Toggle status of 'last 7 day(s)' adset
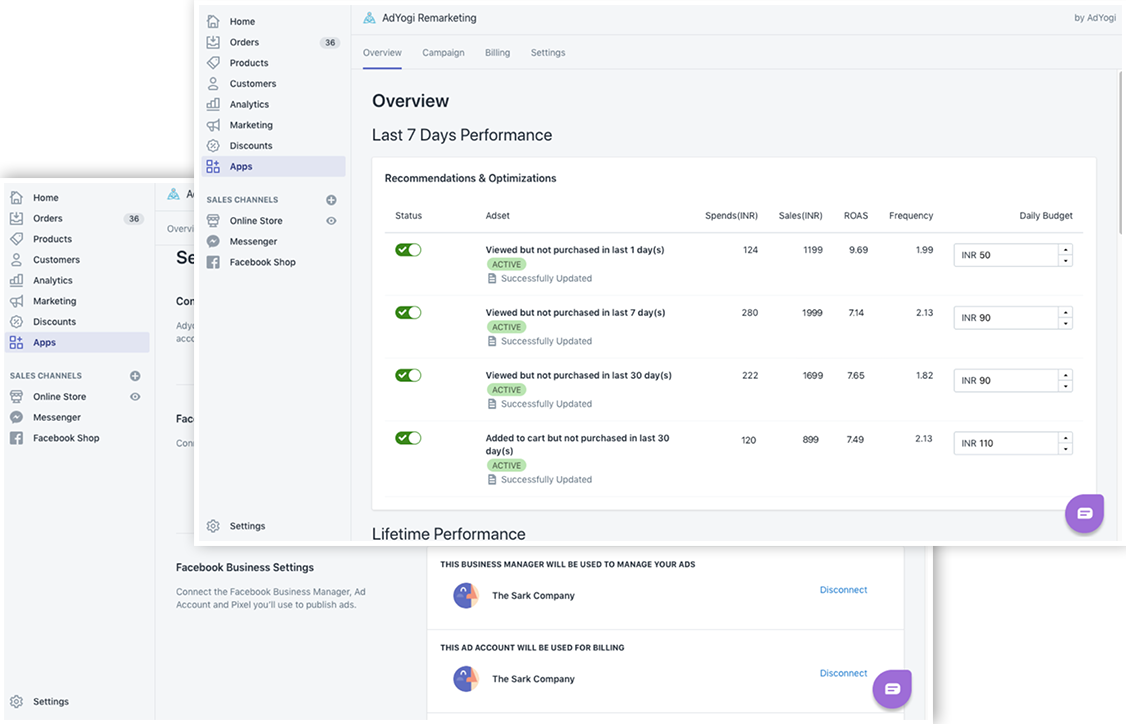Screen dimensions: 1126x724 click(408, 312)
